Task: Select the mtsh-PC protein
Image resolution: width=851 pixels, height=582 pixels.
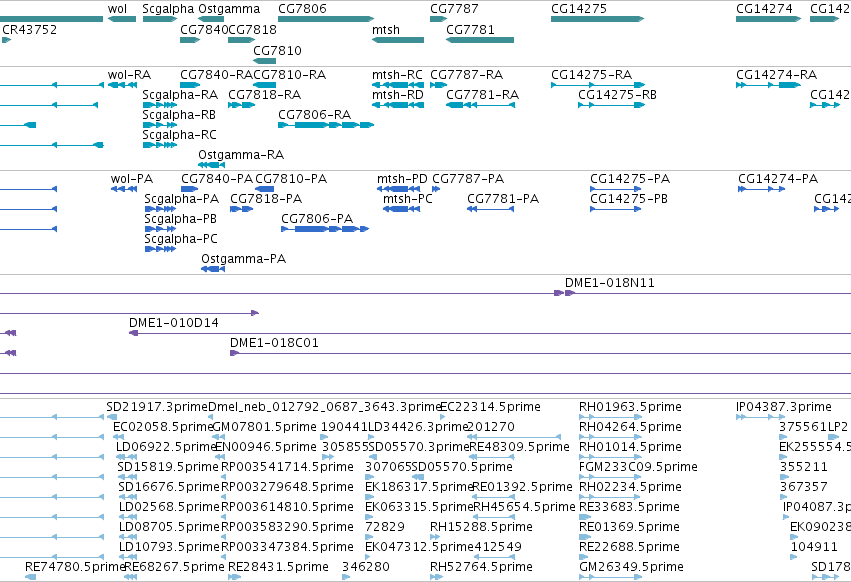Action: point(402,209)
